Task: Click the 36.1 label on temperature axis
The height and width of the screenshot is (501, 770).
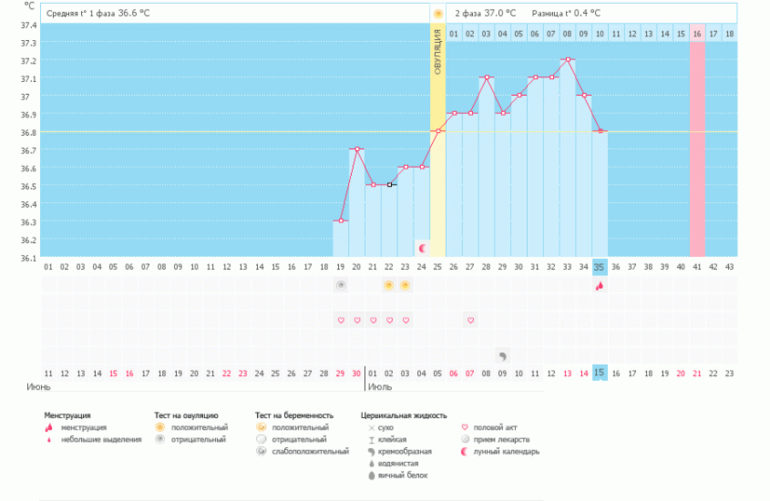Action: 28,258
